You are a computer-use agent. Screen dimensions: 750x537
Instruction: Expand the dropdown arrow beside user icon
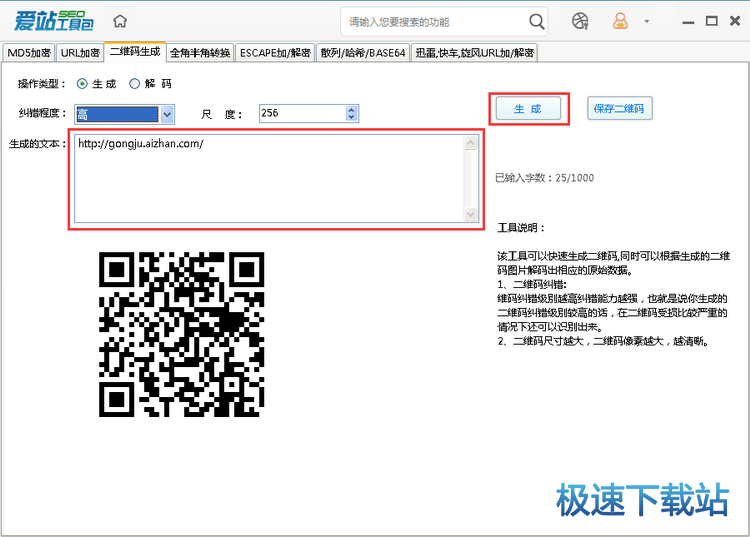click(x=647, y=21)
